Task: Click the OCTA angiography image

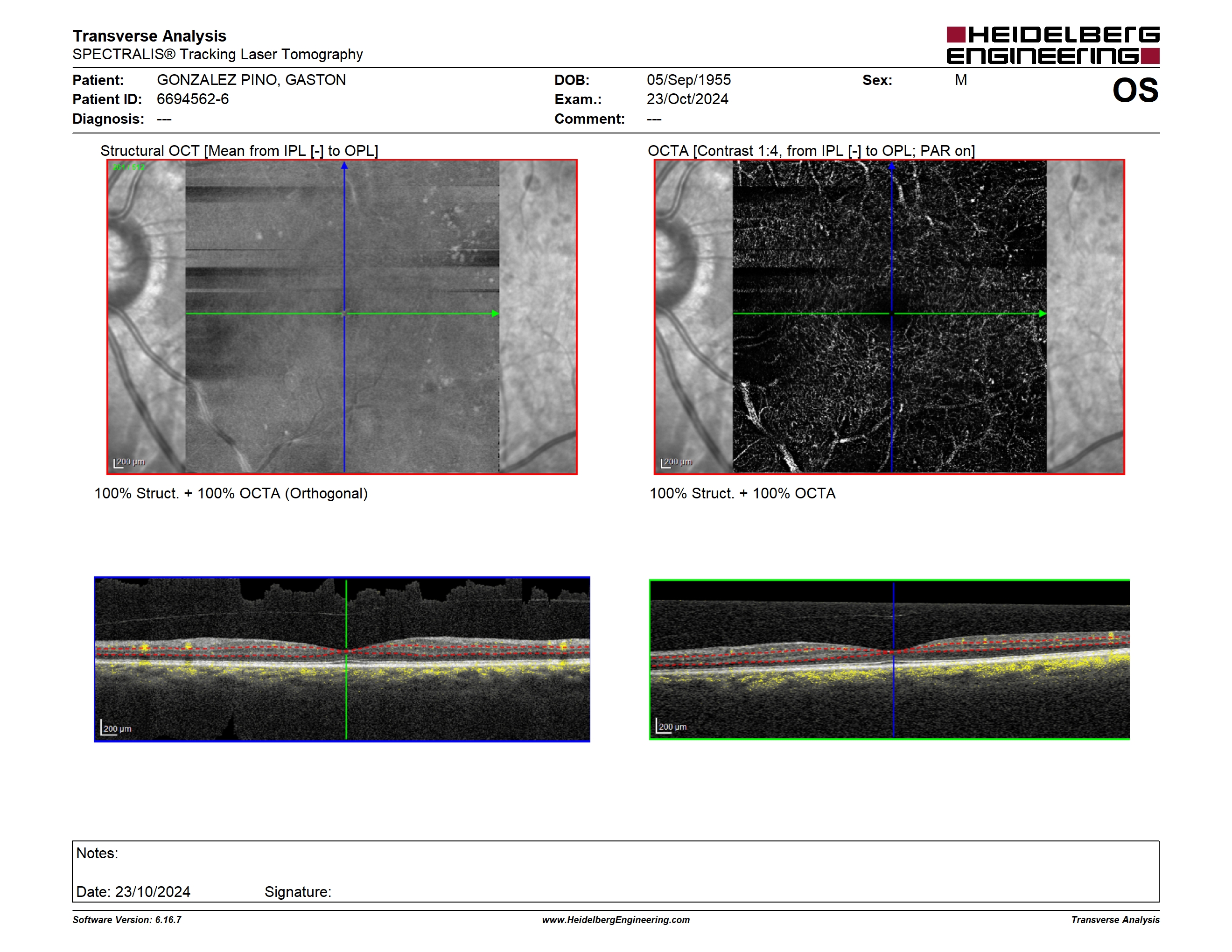Action: tap(889, 317)
